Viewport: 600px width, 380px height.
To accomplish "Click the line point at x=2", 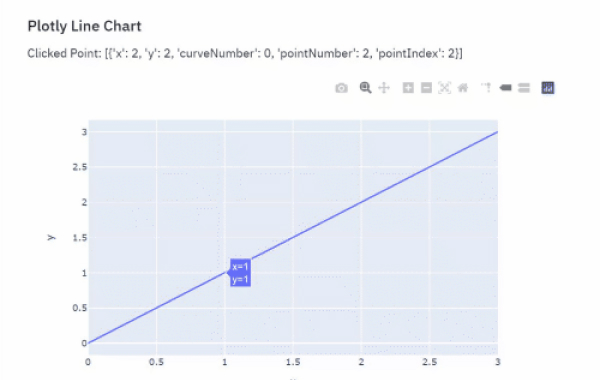I will [x=361, y=202].
